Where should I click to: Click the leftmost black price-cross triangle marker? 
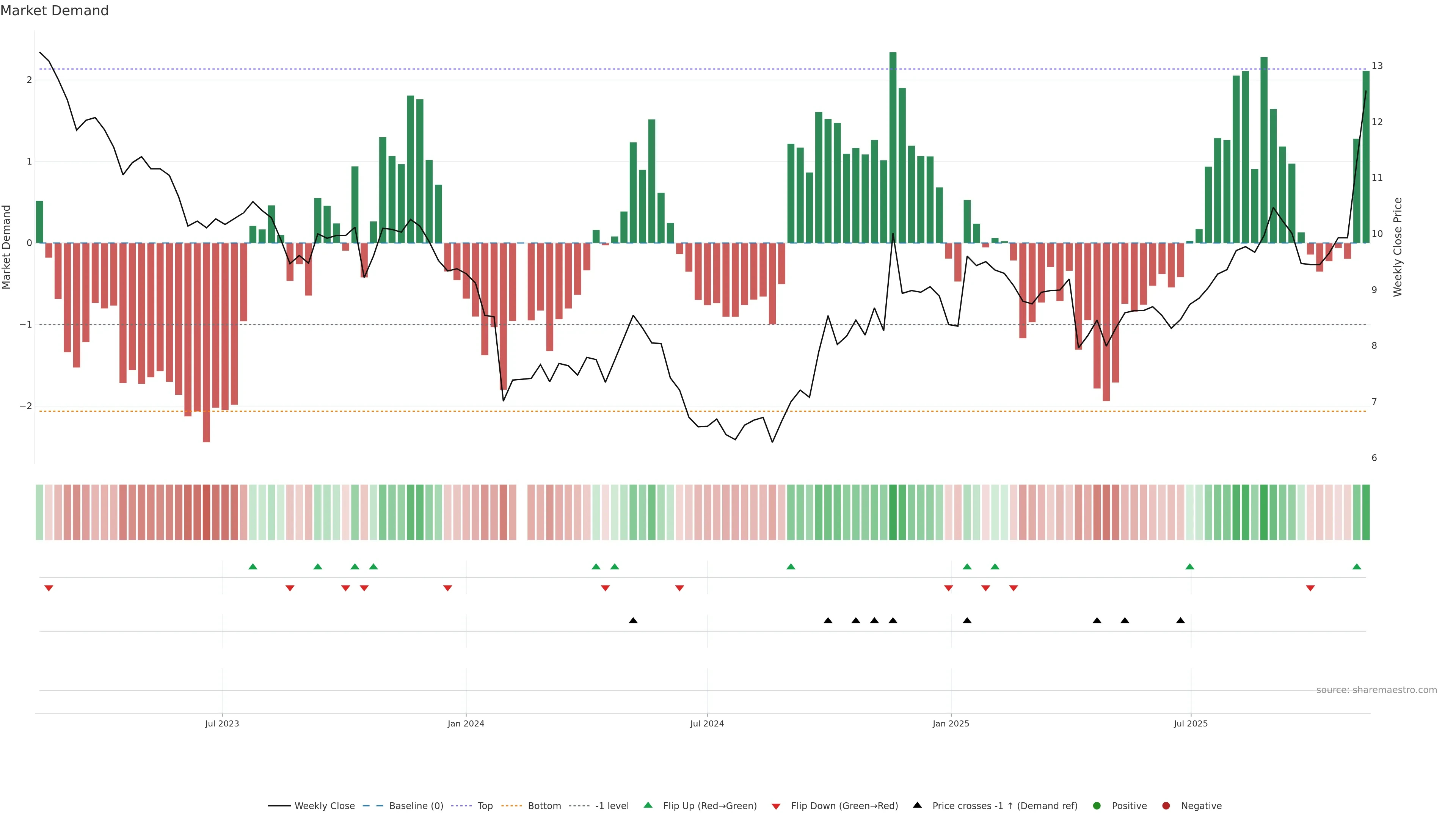pos(633,621)
